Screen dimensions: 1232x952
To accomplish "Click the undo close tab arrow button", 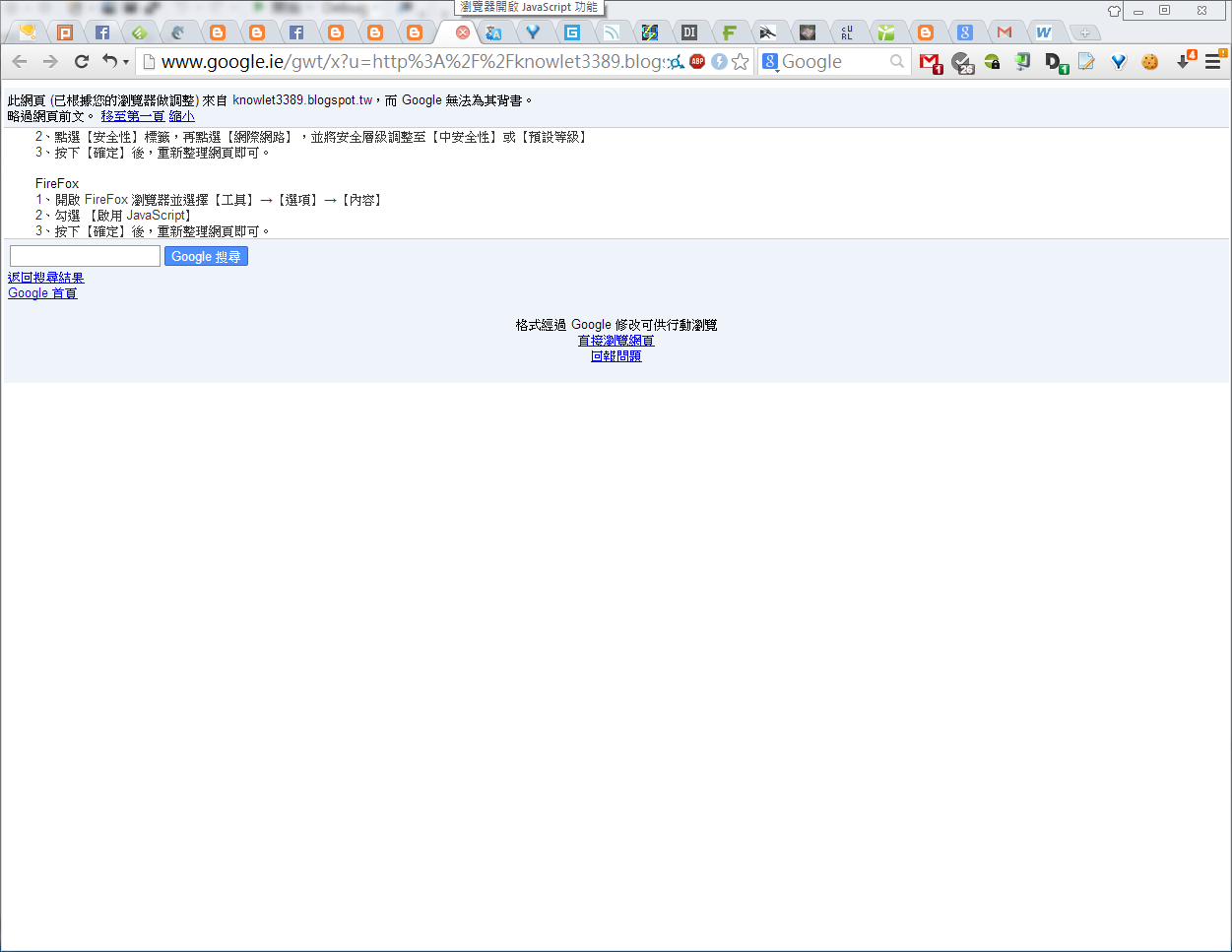I will point(109,61).
